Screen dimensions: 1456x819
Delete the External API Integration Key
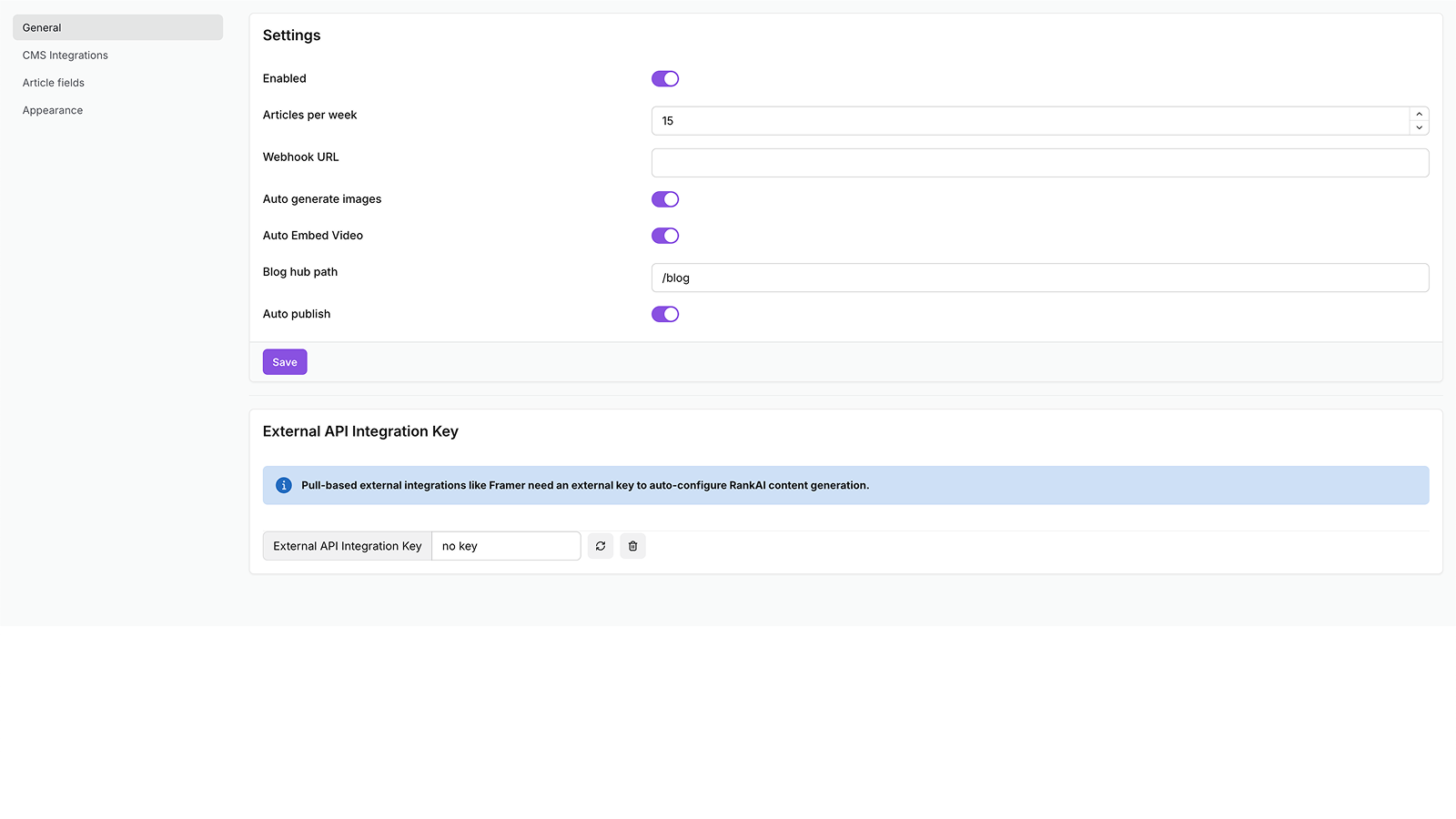point(632,545)
